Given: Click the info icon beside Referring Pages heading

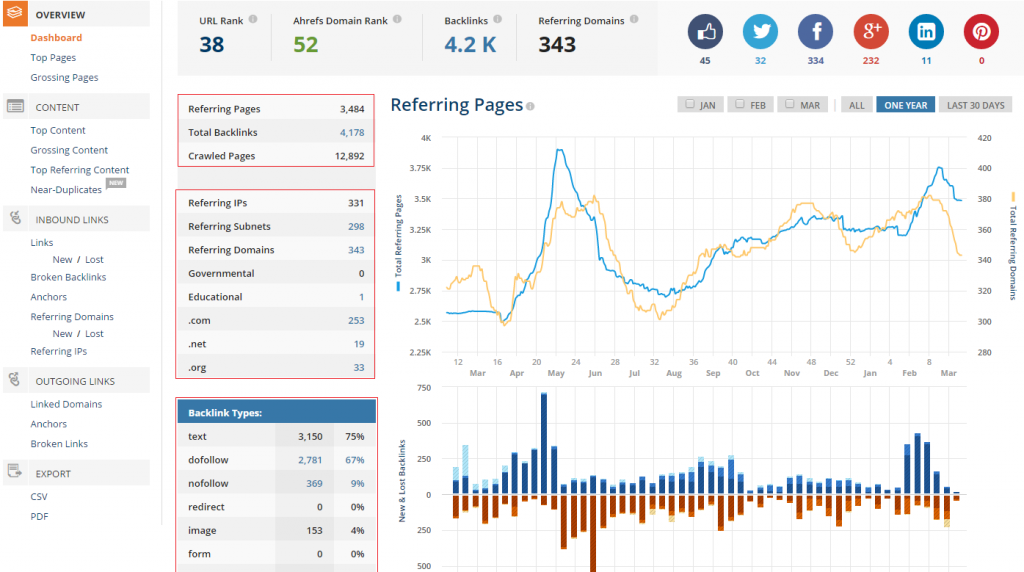Looking at the screenshot, I should point(530,106).
